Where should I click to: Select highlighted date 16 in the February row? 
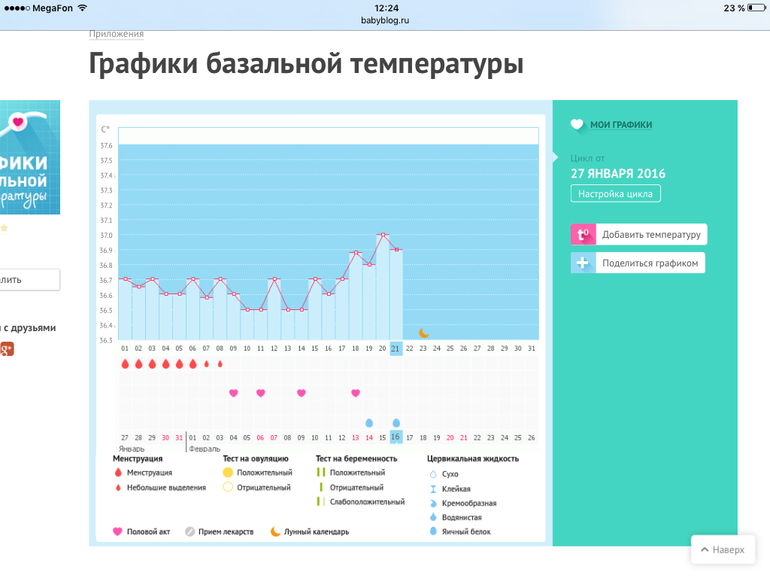[396, 438]
